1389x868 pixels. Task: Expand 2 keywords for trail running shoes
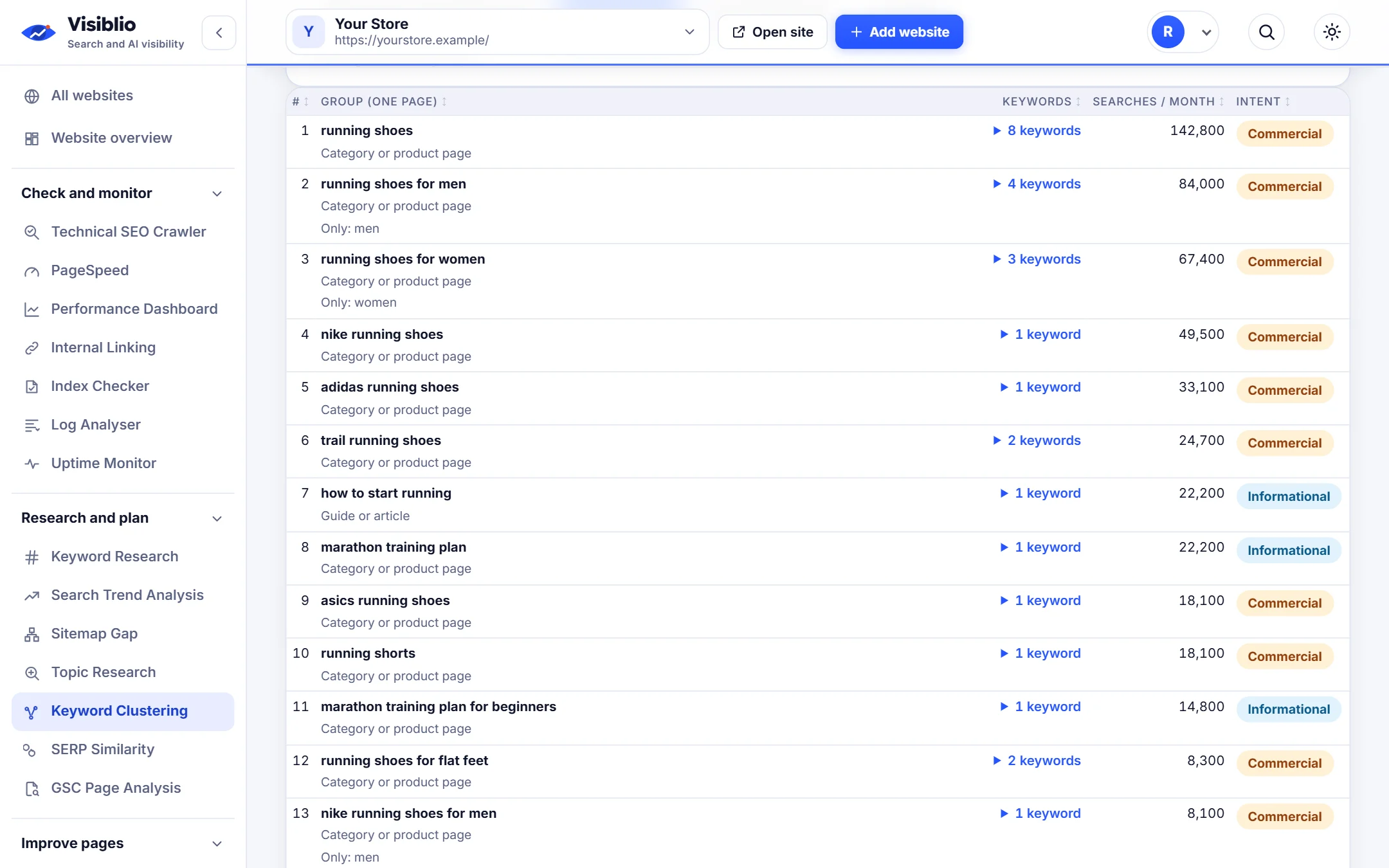tap(1037, 440)
